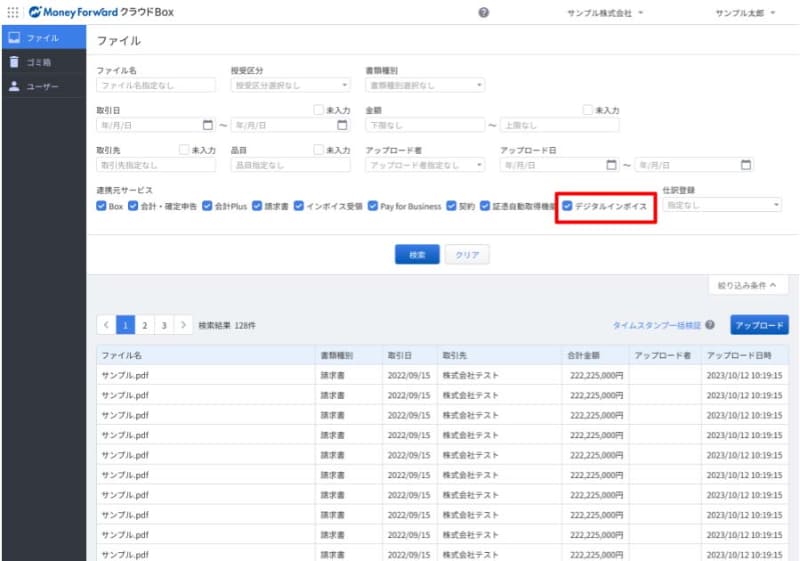Image resolution: width=800 pixels, height=561 pixels.
Task: Click the タイムスタンプ一括検証 link
Action: (x=657, y=325)
